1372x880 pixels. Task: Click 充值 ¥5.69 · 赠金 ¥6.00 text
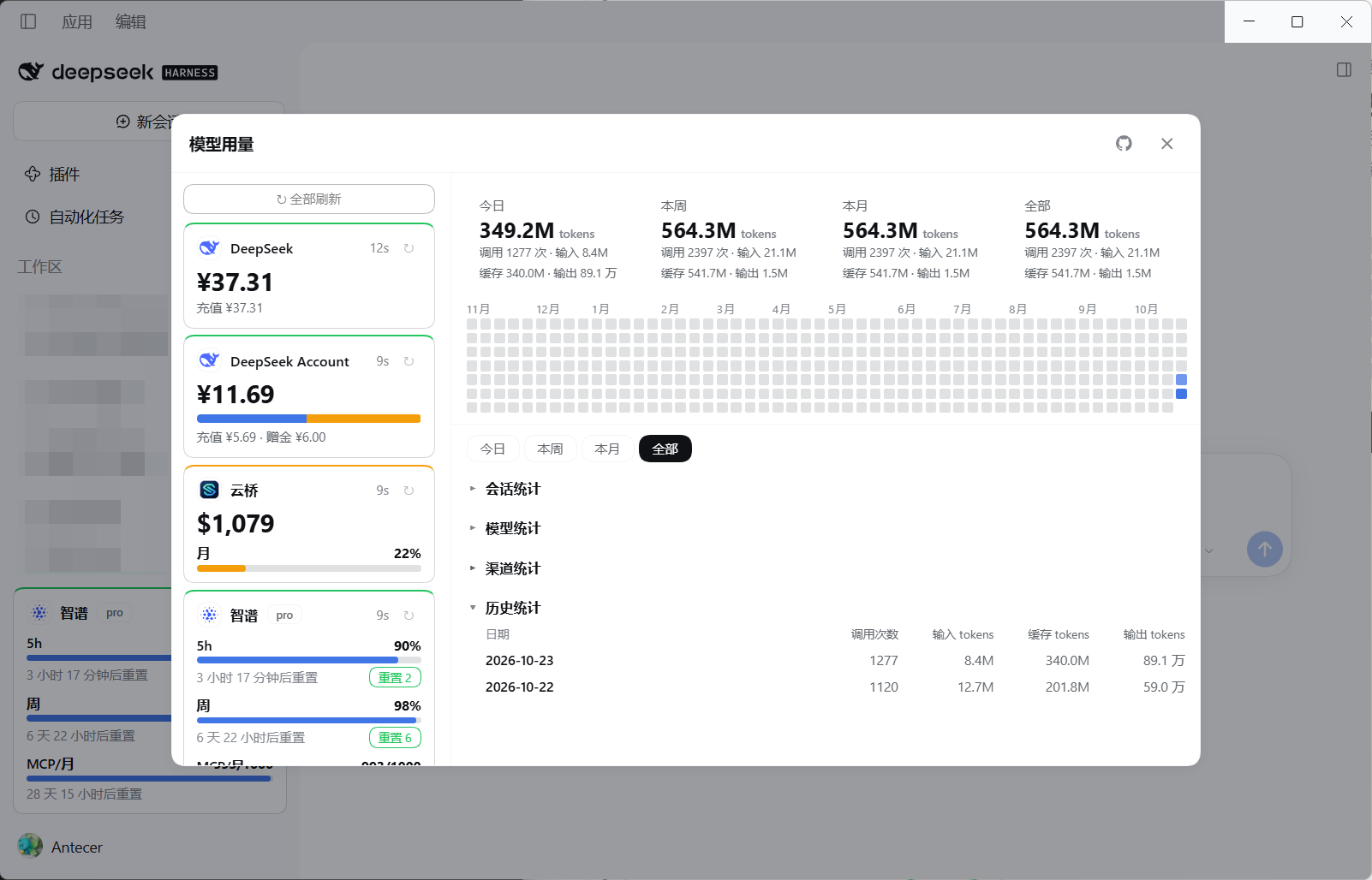[x=261, y=437]
